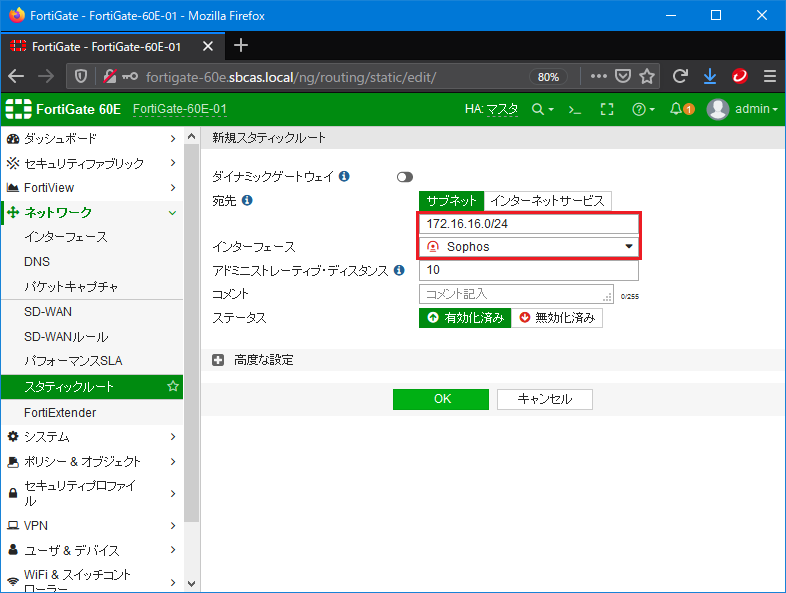This screenshot has width=786, height=593.
Task: Click the 80% zoom level indicator
Action: tap(548, 77)
